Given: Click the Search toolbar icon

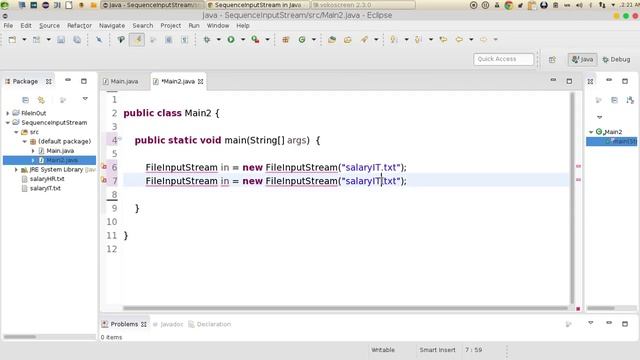Looking at the screenshot, I should [x=364, y=40].
